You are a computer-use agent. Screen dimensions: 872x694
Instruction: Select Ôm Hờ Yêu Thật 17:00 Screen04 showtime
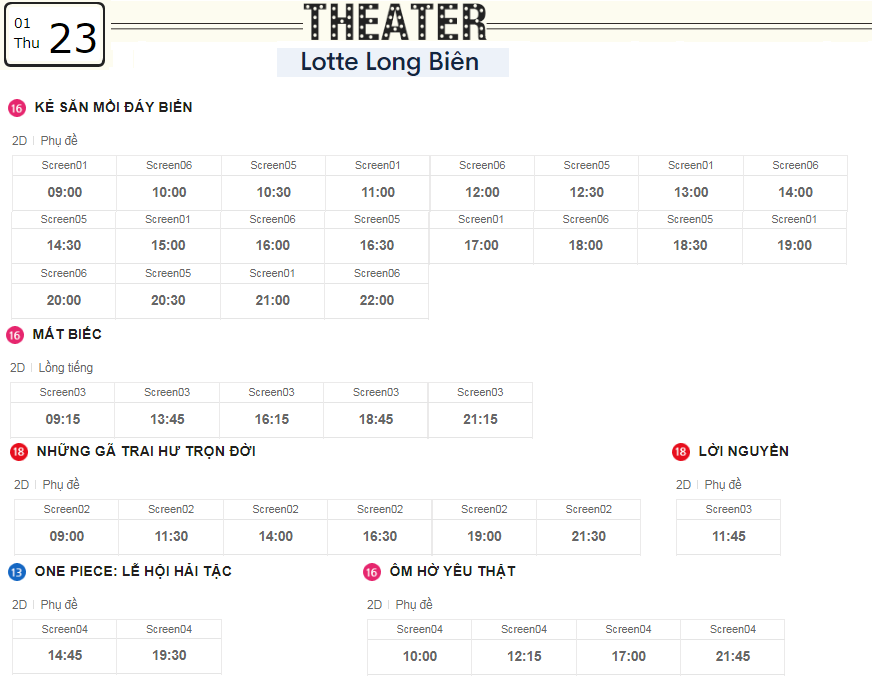tap(628, 647)
